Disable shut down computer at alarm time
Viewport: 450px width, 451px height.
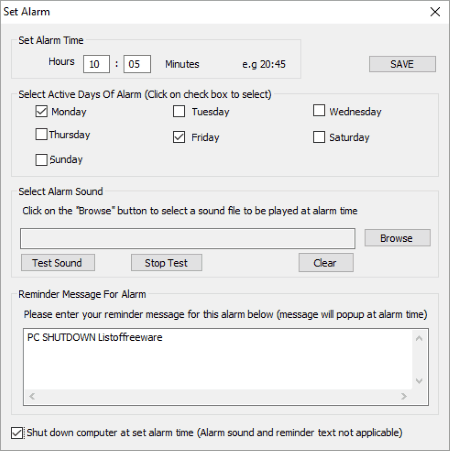[17, 433]
